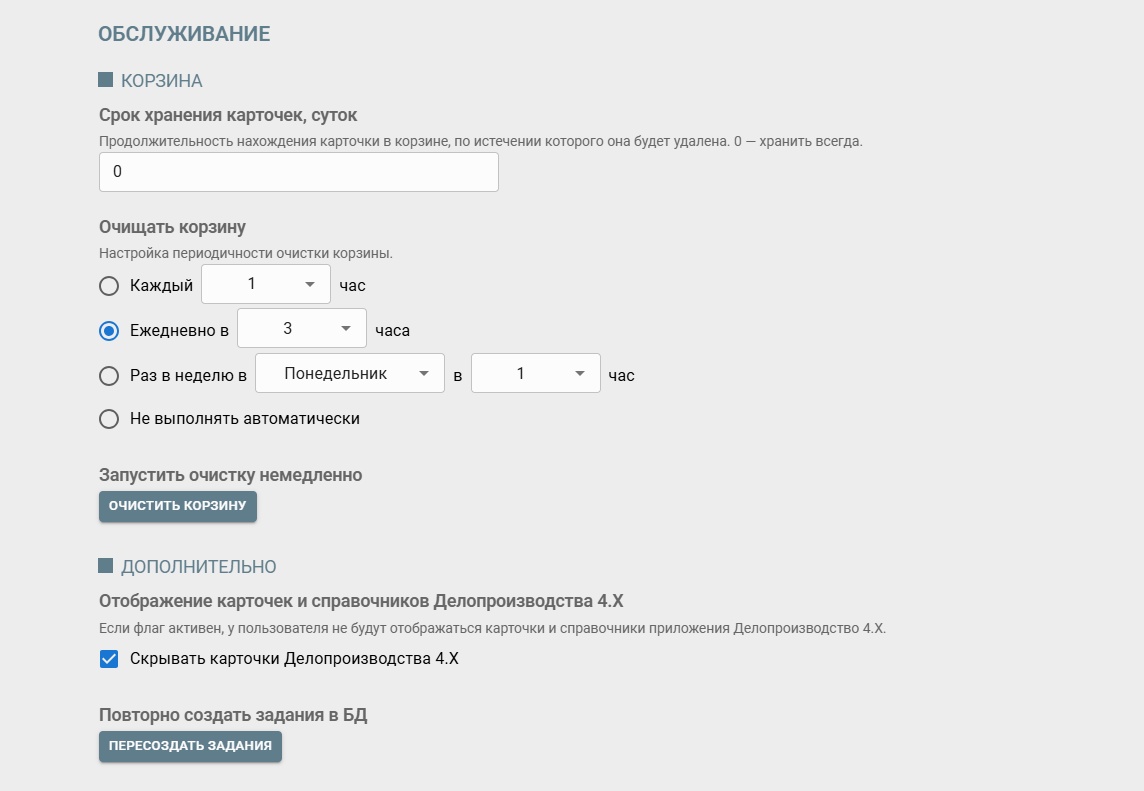Click the chevron icon on the daily hour selector

tap(344, 328)
